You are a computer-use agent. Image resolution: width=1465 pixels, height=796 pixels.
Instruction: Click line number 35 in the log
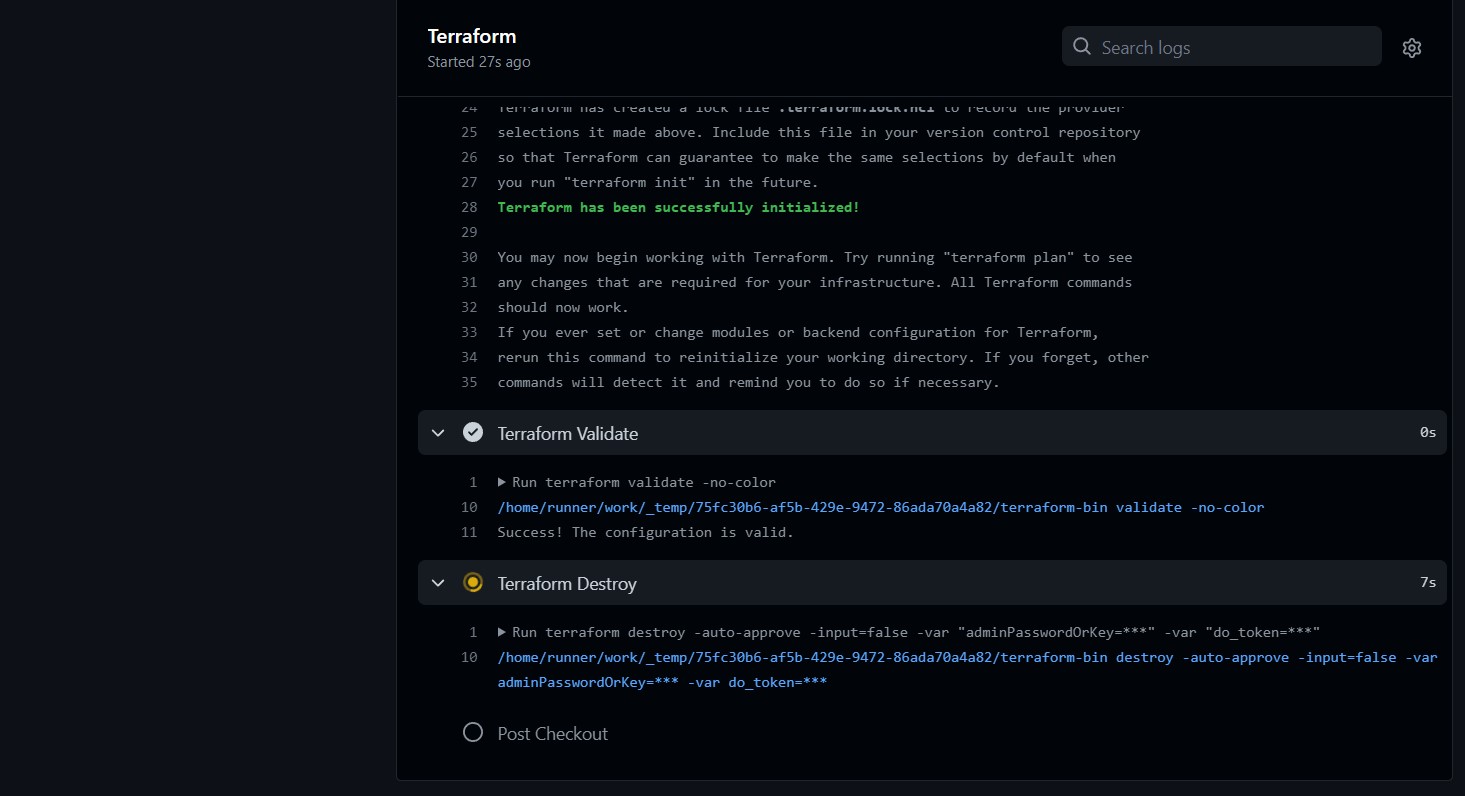click(469, 382)
